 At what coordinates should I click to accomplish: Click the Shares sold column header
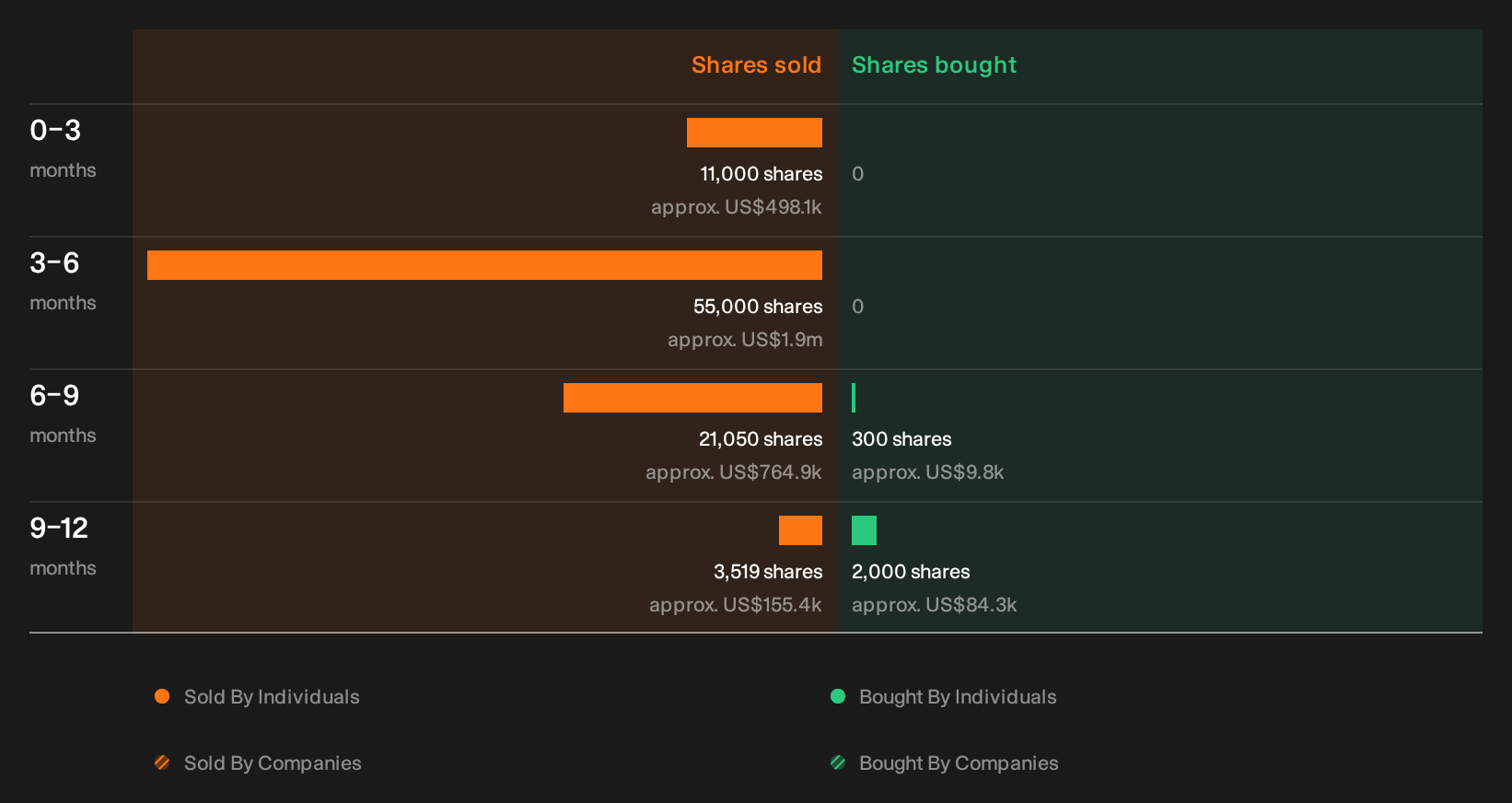pyautogui.click(x=756, y=65)
